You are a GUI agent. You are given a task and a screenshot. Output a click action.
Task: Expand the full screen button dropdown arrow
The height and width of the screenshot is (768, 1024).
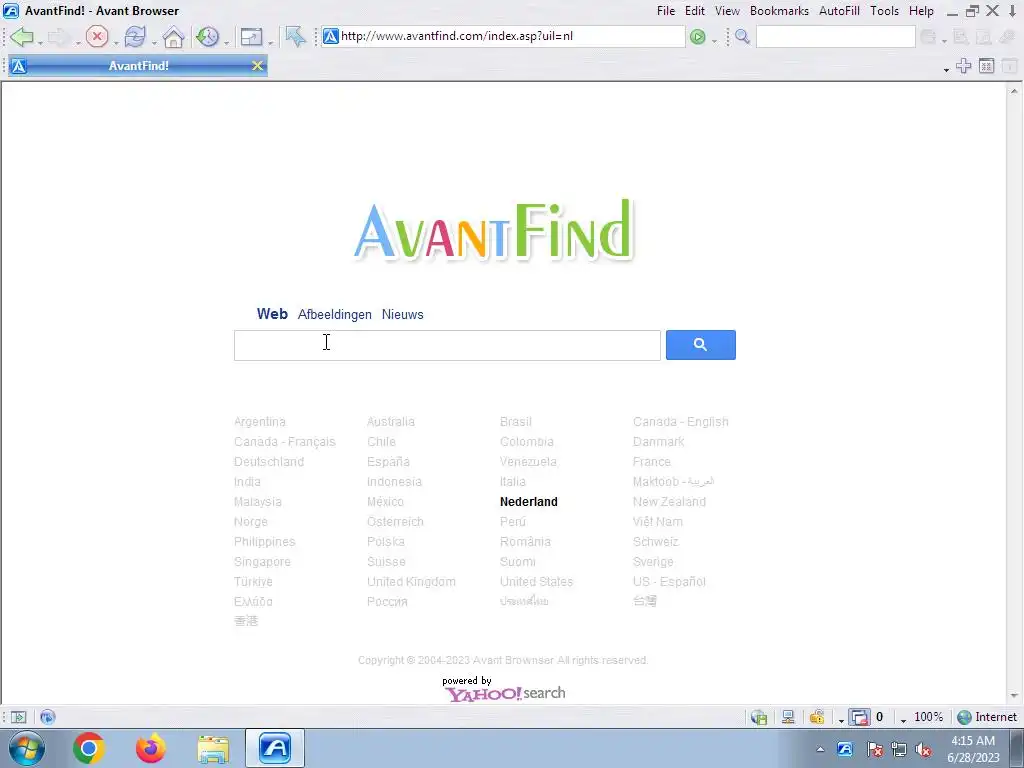coord(270,42)
